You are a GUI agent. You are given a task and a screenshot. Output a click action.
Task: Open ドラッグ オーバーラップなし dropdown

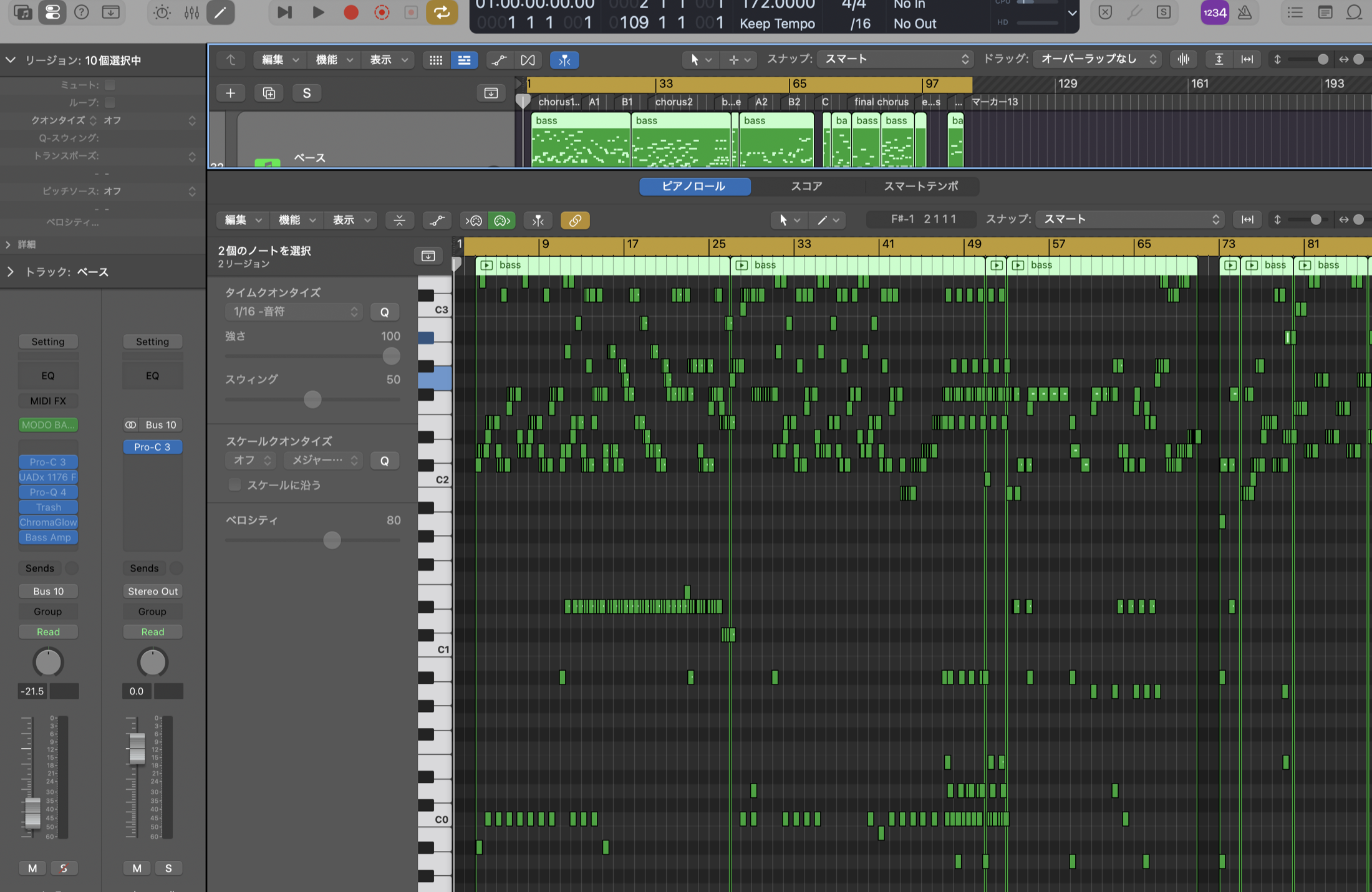1097,59
